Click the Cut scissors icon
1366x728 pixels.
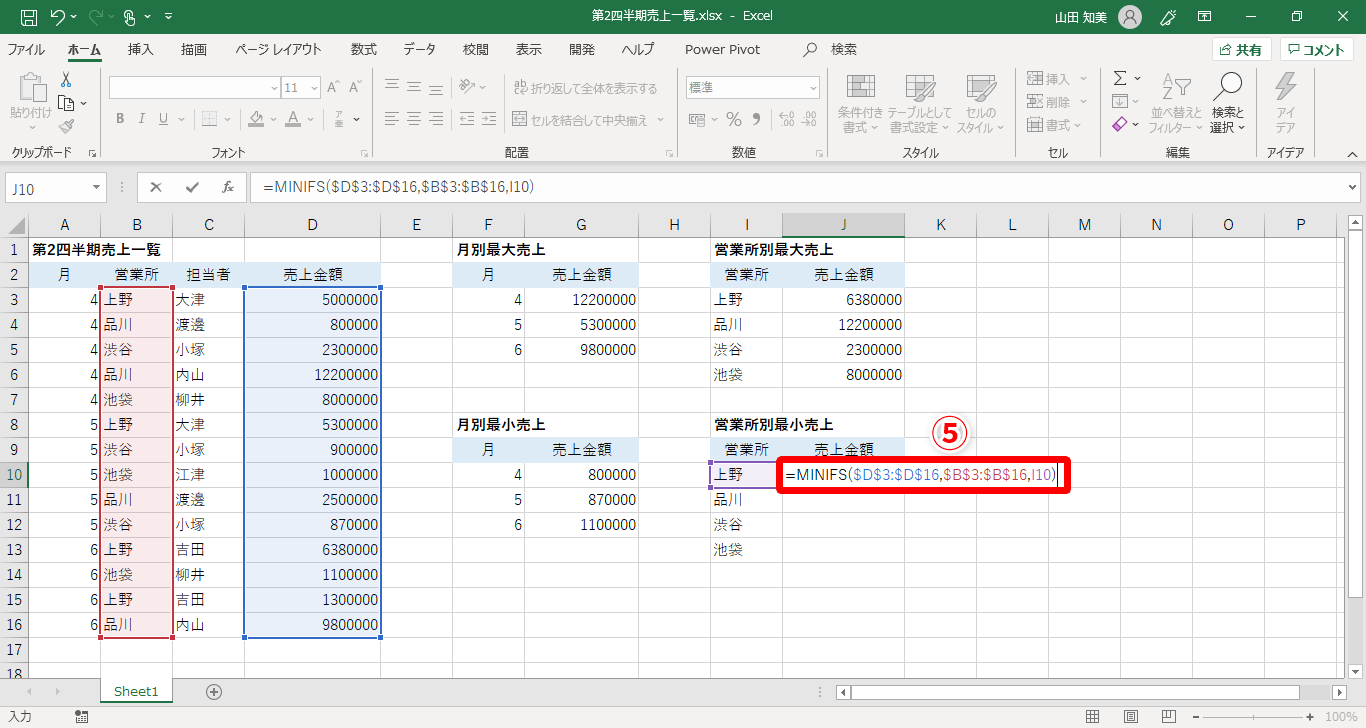tap(66, 79)
